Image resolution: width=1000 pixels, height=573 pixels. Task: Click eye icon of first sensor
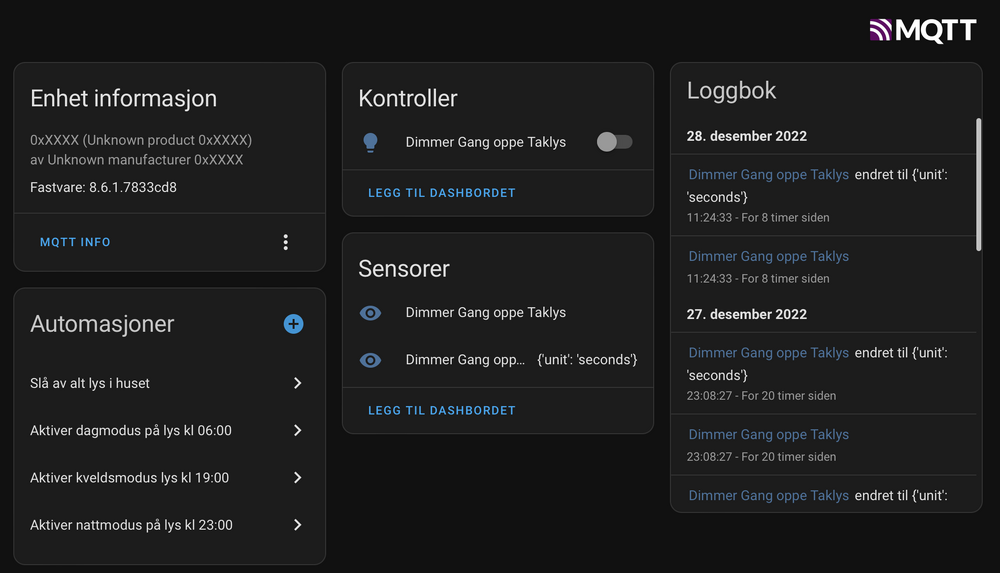(x=370, y=313)
